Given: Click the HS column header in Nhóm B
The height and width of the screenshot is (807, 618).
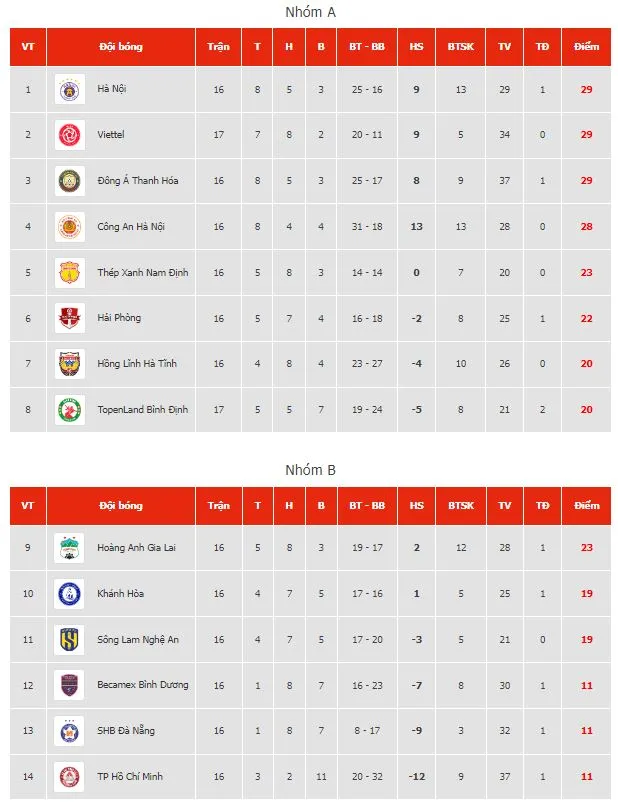Looking at the screenshot, I should 416,506.
